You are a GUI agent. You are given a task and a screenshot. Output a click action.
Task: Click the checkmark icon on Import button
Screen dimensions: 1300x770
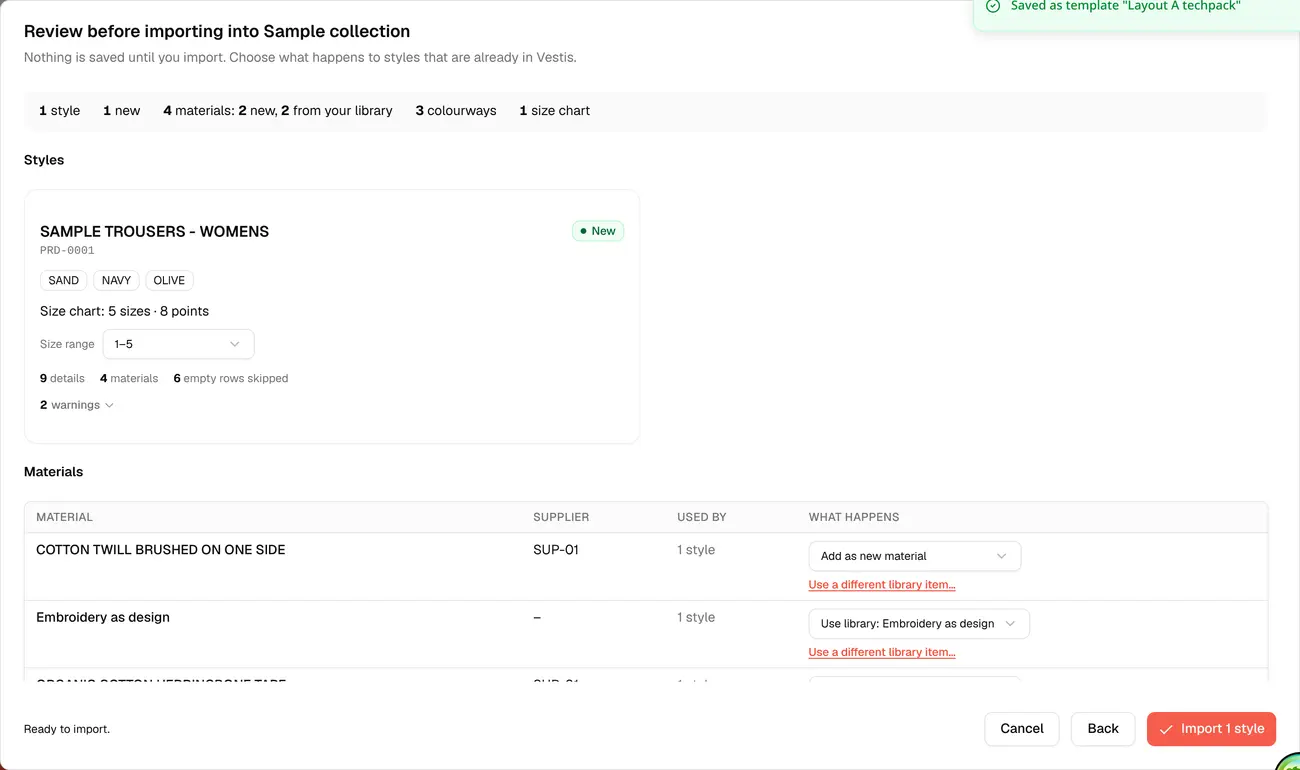(x=1166, y=729)
